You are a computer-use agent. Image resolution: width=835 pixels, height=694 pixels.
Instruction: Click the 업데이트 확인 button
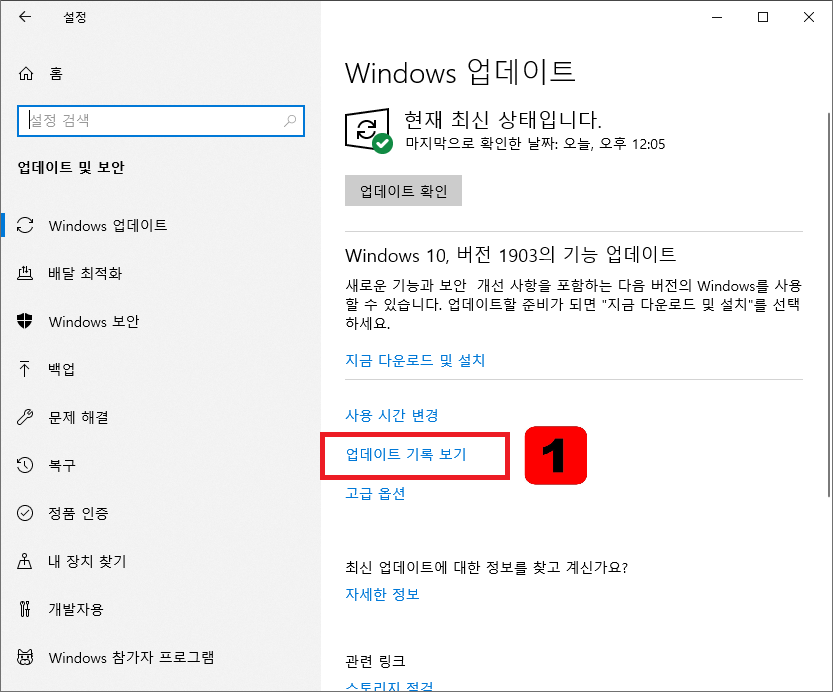[403, 190]
